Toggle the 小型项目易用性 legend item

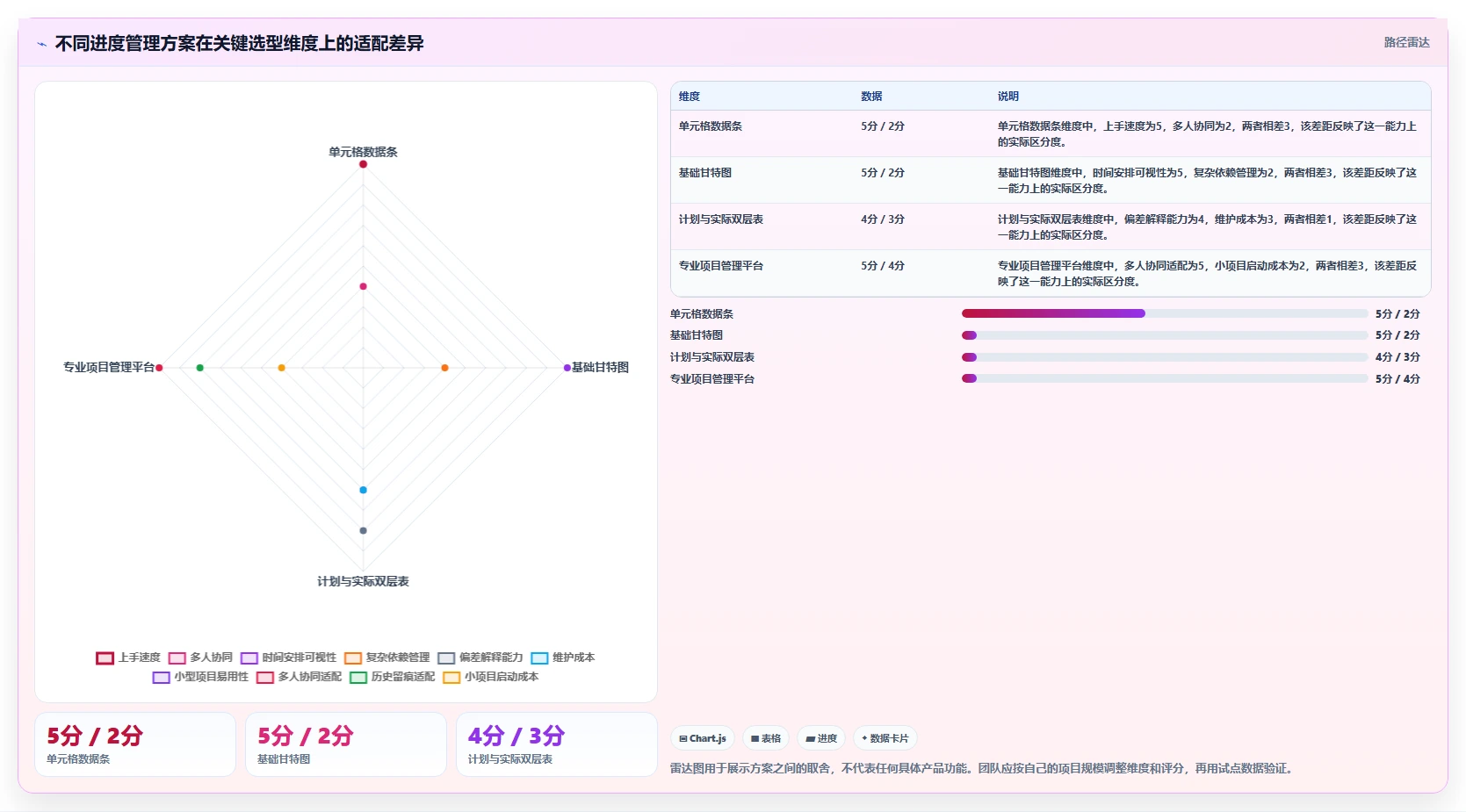coord(200,677)
